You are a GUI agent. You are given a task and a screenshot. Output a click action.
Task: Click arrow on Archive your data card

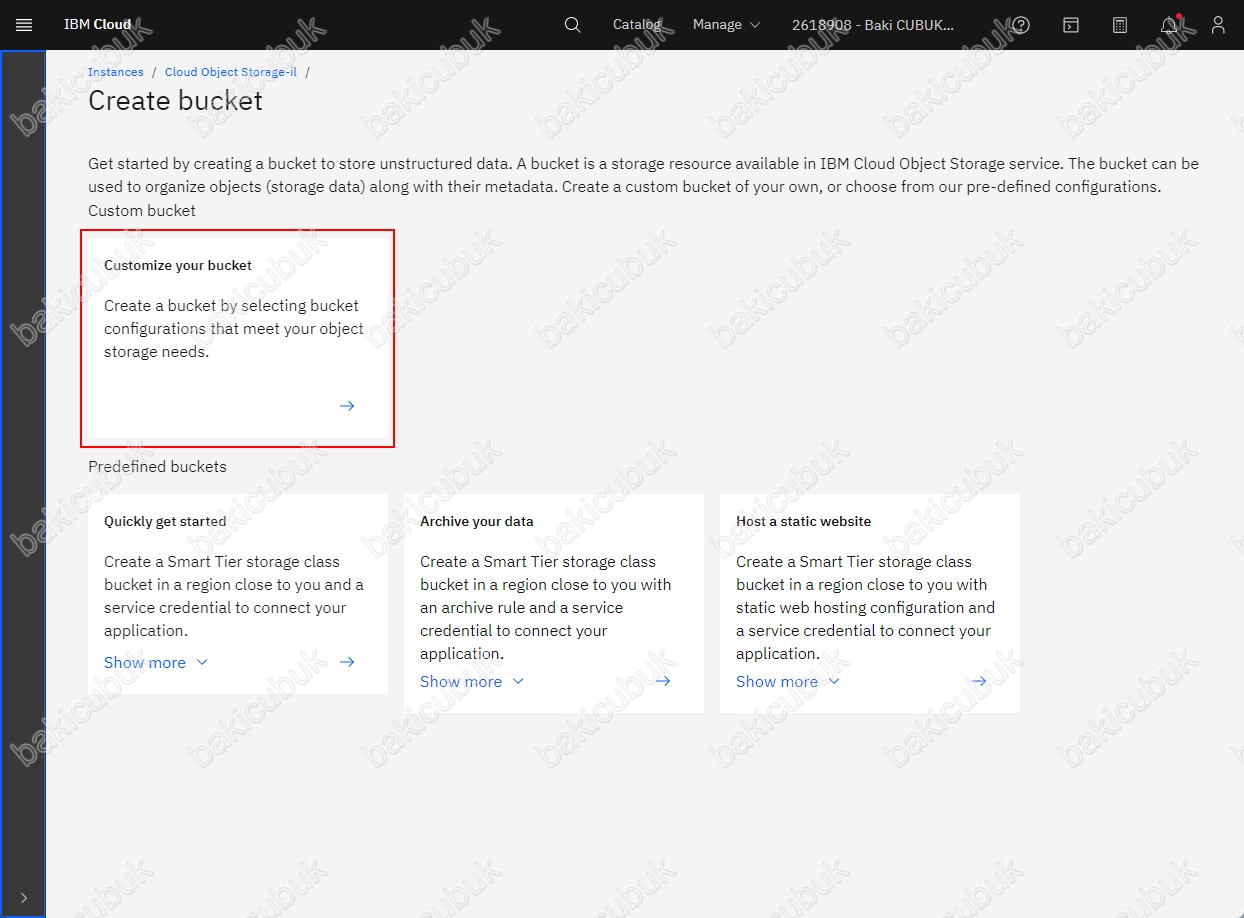tap(663, 681)
